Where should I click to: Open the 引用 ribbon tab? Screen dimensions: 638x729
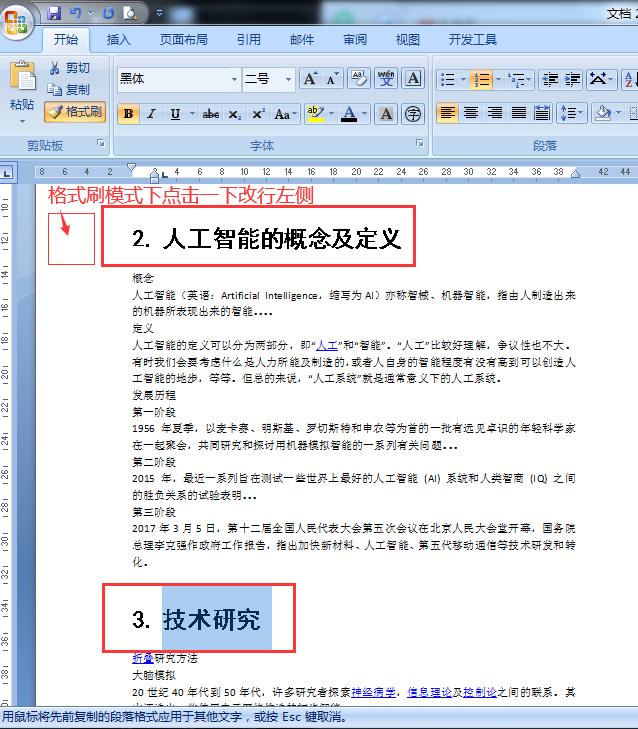(249, 40)
